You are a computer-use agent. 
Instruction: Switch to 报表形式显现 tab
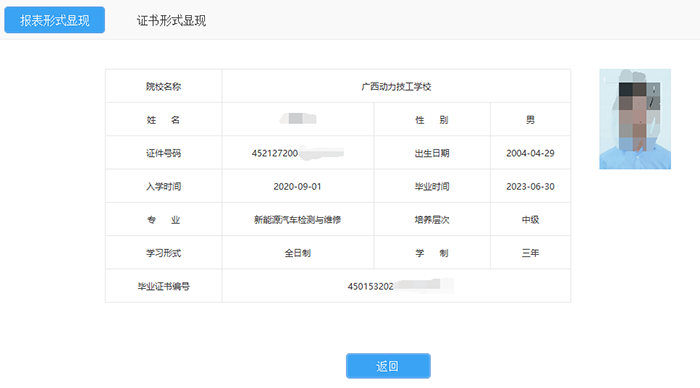pos(54,20)
